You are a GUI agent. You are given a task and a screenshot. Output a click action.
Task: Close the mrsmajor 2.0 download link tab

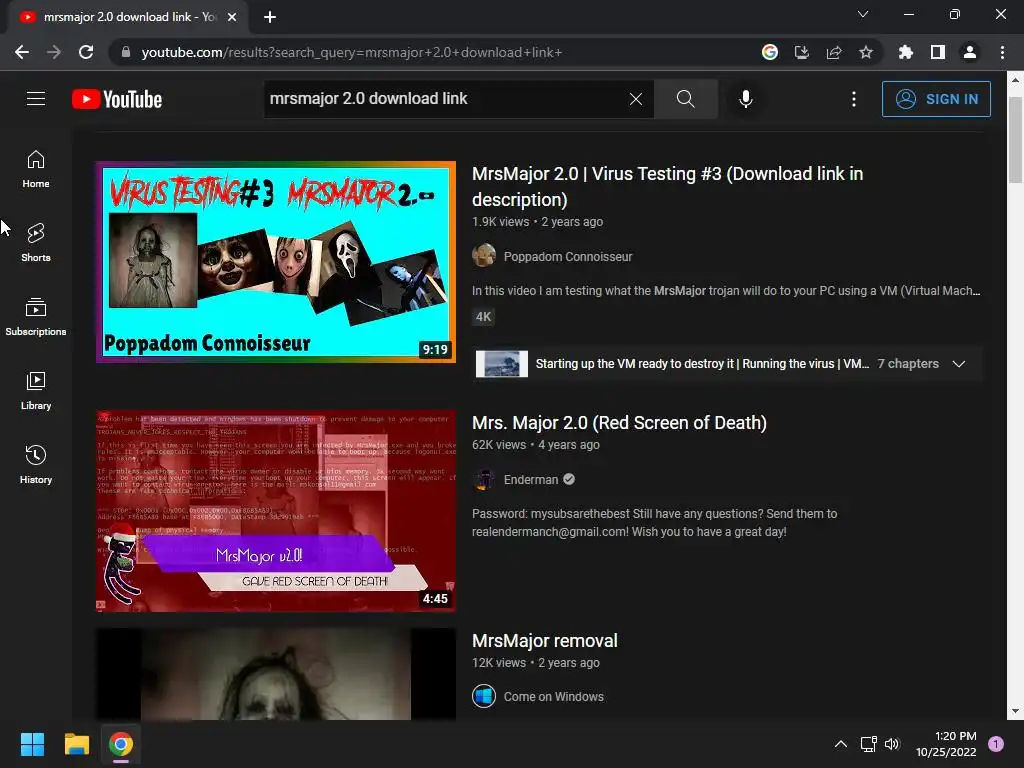(x=232, y=17)
